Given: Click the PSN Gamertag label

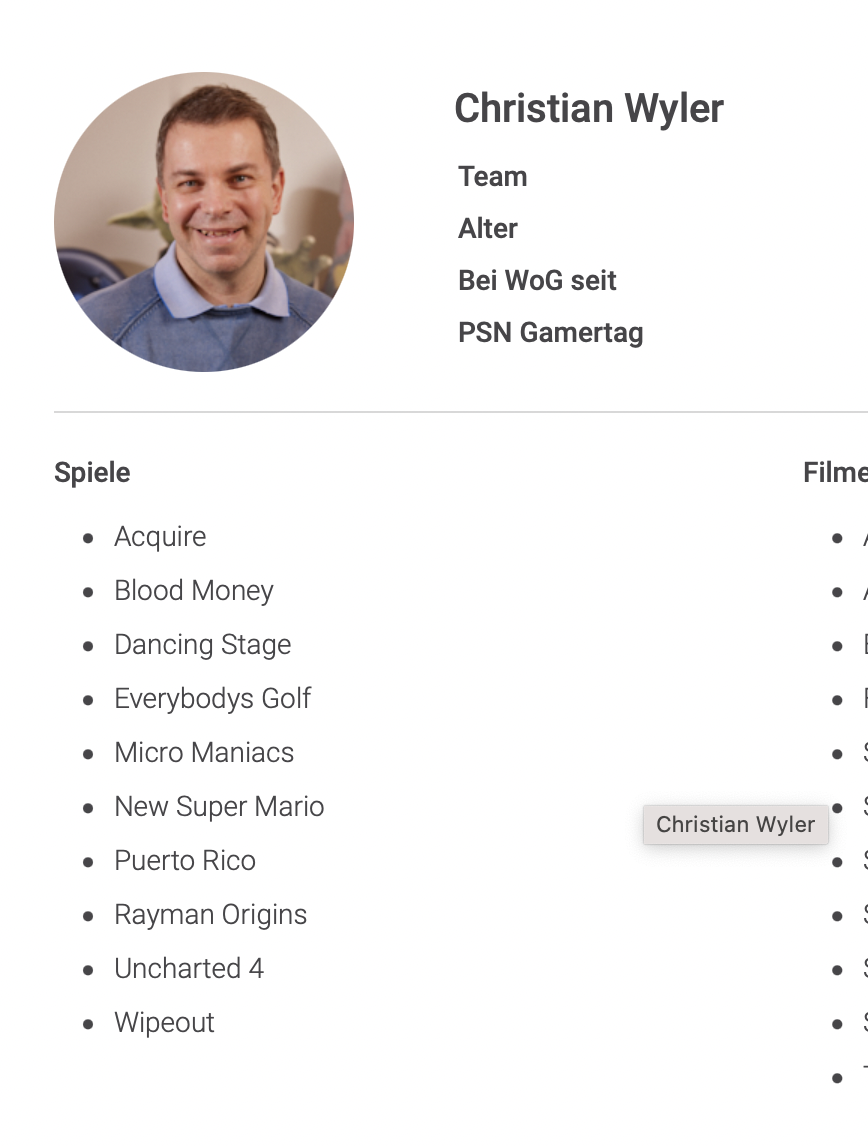Looking at the screenshot, I should (x=550, y=333).
